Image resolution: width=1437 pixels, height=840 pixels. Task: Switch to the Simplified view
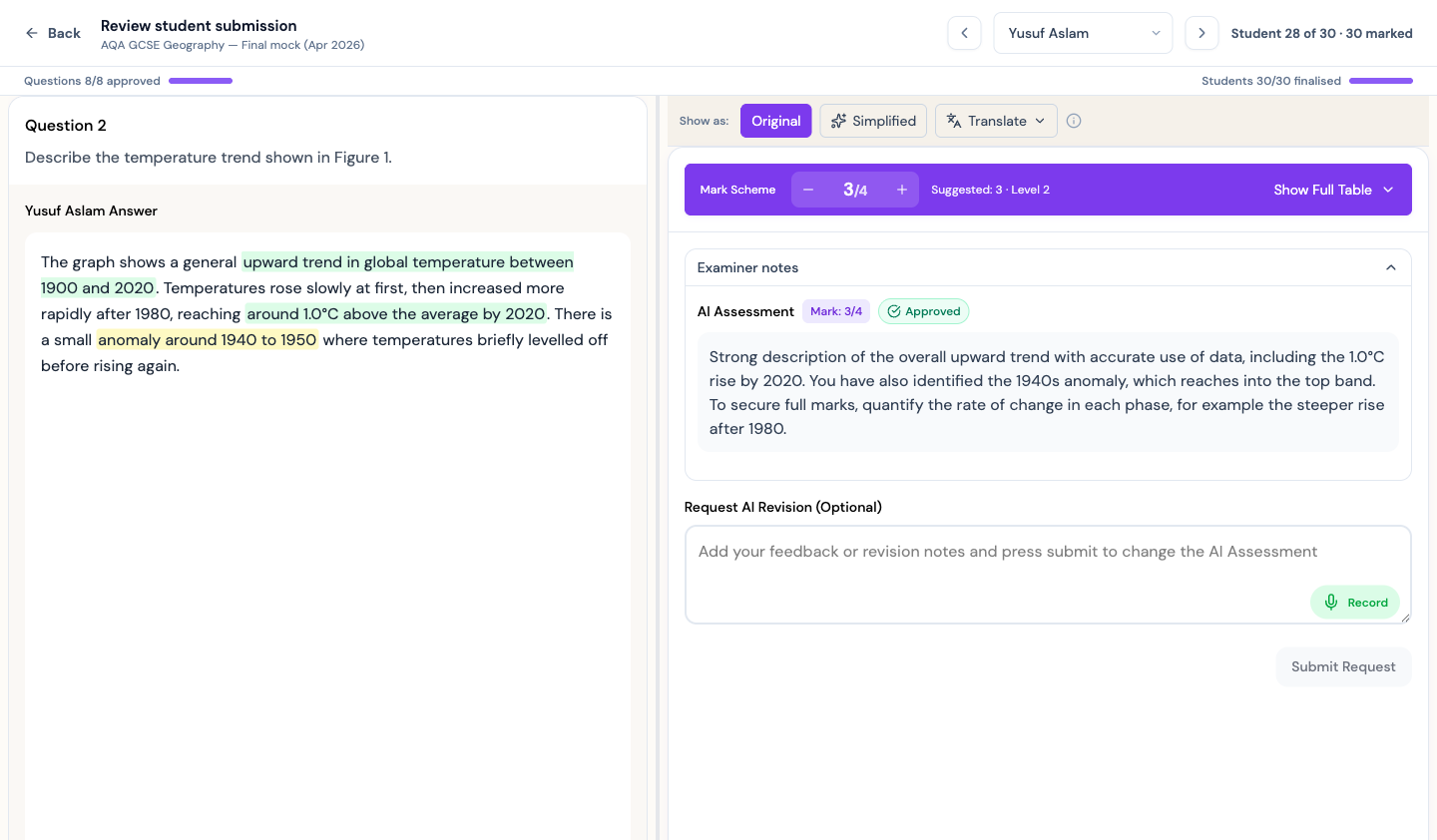coord(873,121)
